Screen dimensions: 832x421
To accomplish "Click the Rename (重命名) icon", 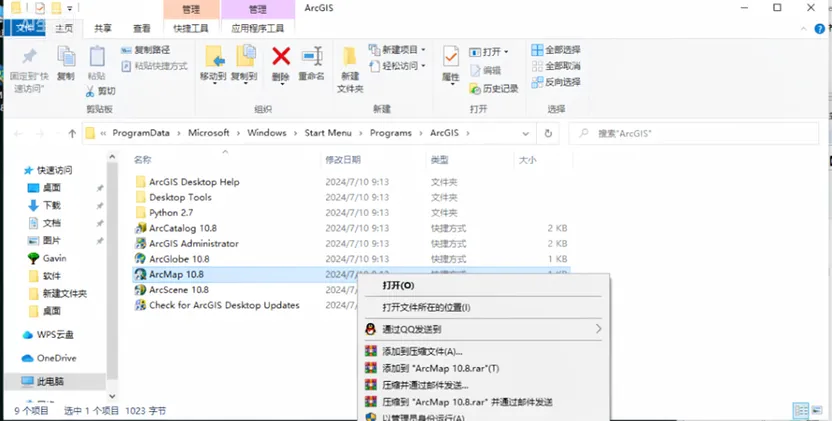I will pos(311,56).
